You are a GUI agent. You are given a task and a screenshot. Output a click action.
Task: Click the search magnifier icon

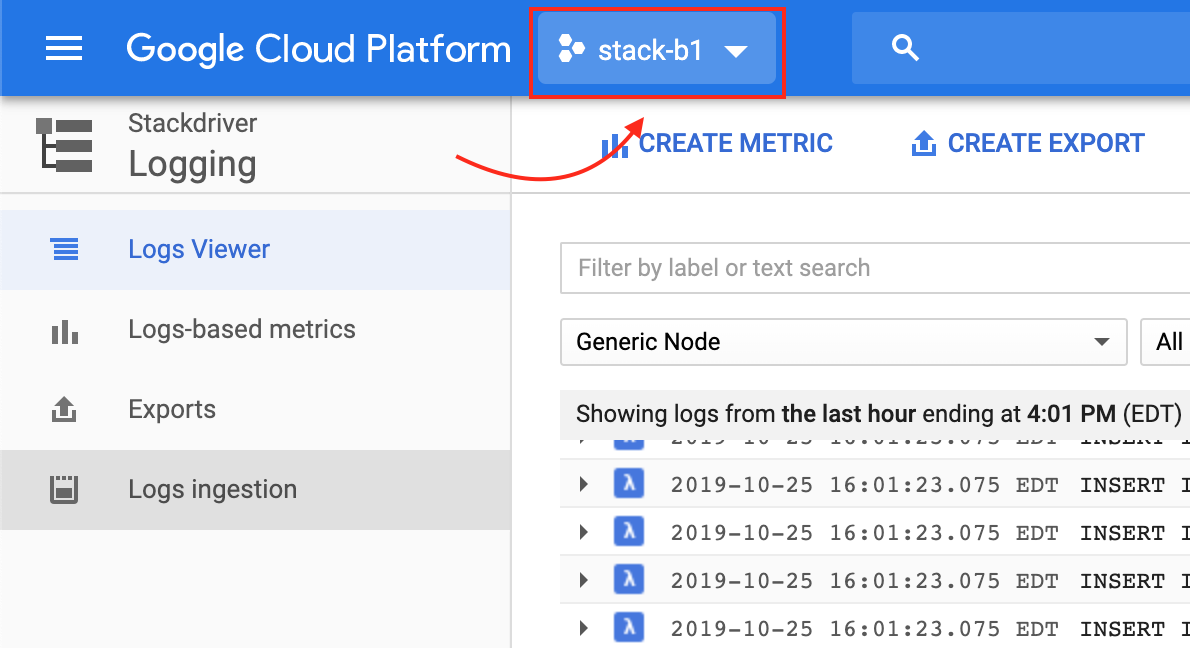[905, 48]
